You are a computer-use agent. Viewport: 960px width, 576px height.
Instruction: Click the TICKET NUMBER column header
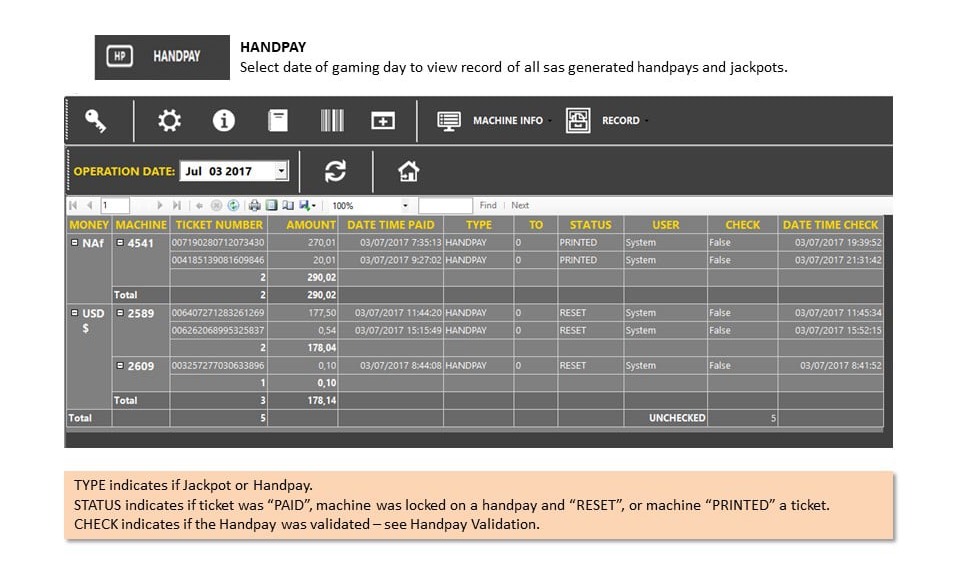pyautogui.click(x=219, y=225)
